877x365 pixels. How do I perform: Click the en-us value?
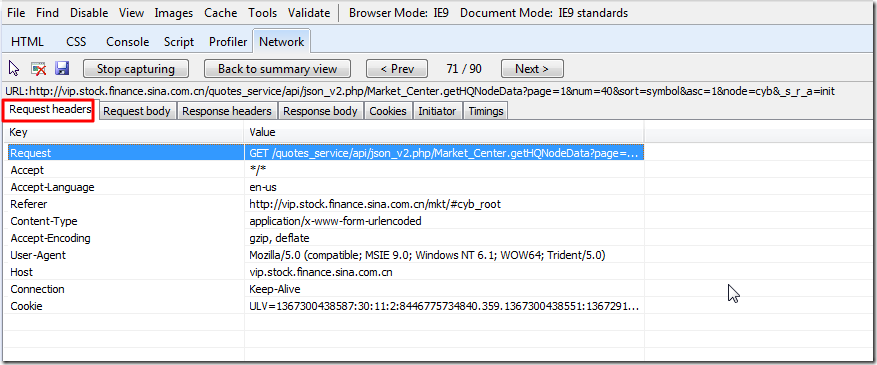[263, 187]
